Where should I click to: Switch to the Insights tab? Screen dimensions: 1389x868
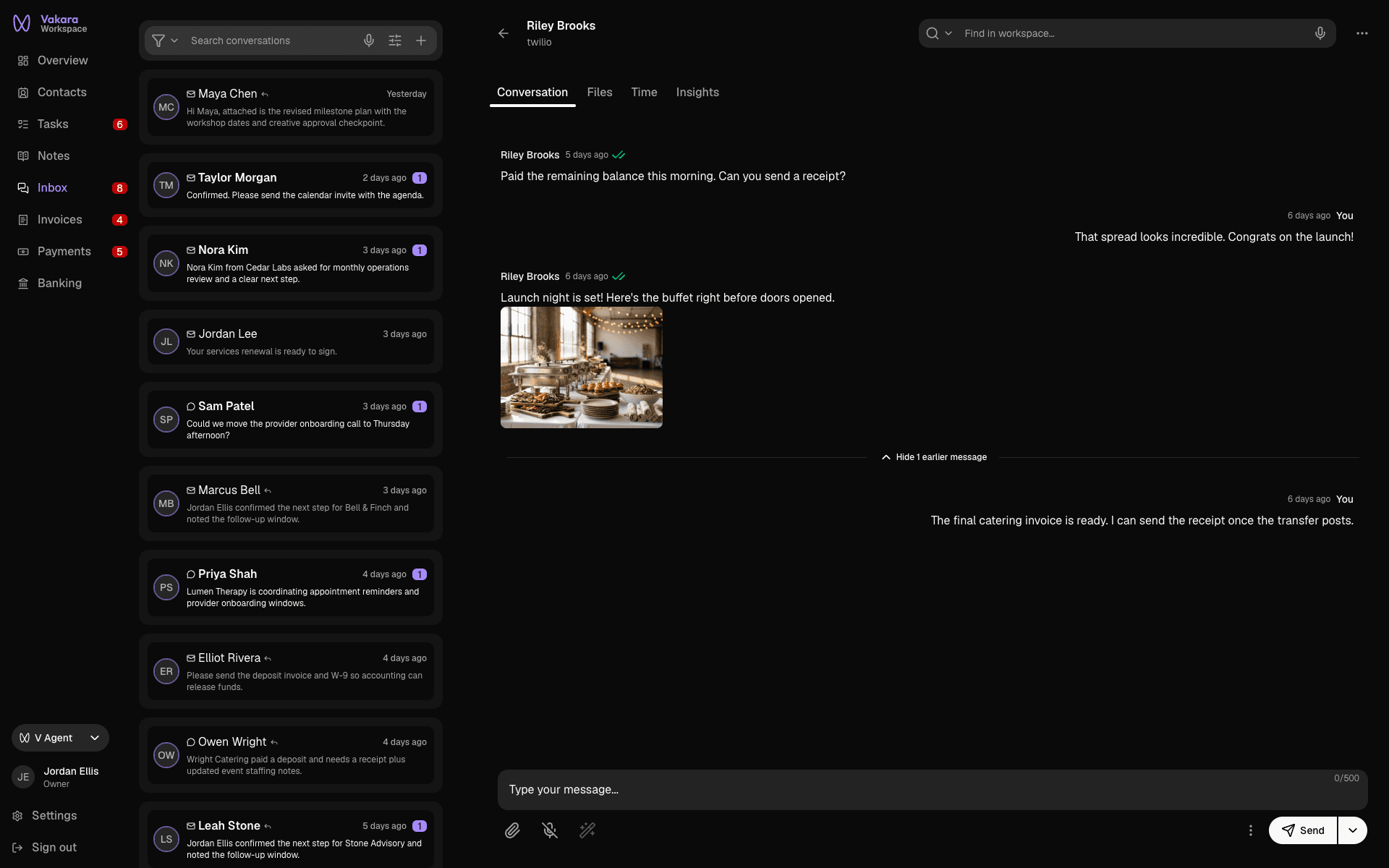(697, 93)
